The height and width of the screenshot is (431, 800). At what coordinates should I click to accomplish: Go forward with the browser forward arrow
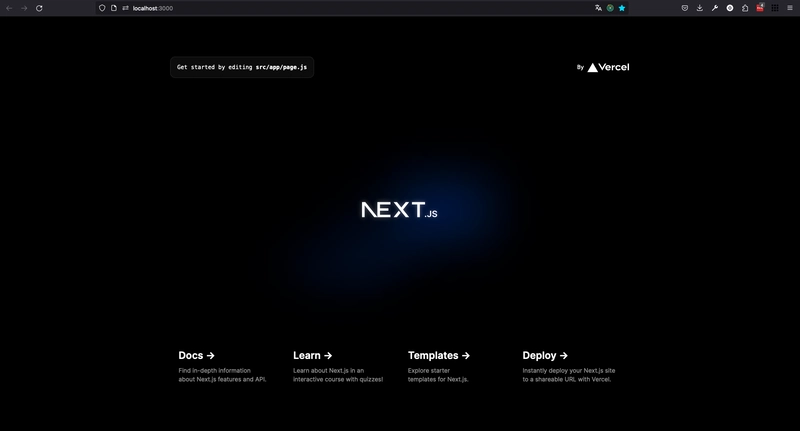pos(24,8)
